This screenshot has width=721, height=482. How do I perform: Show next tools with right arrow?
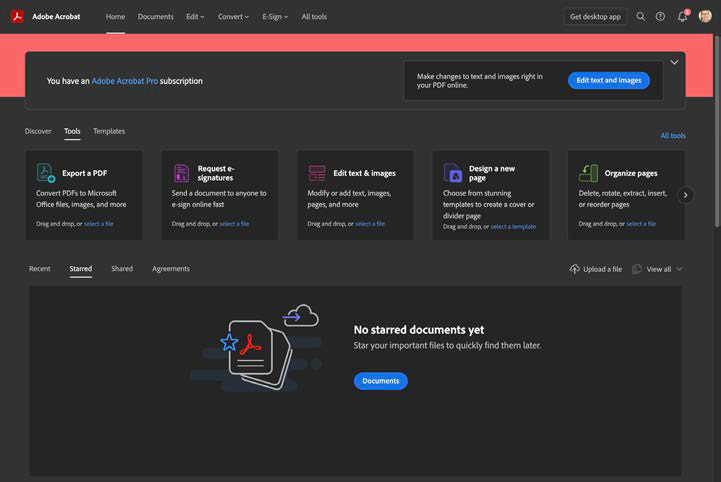click(685, 195)
